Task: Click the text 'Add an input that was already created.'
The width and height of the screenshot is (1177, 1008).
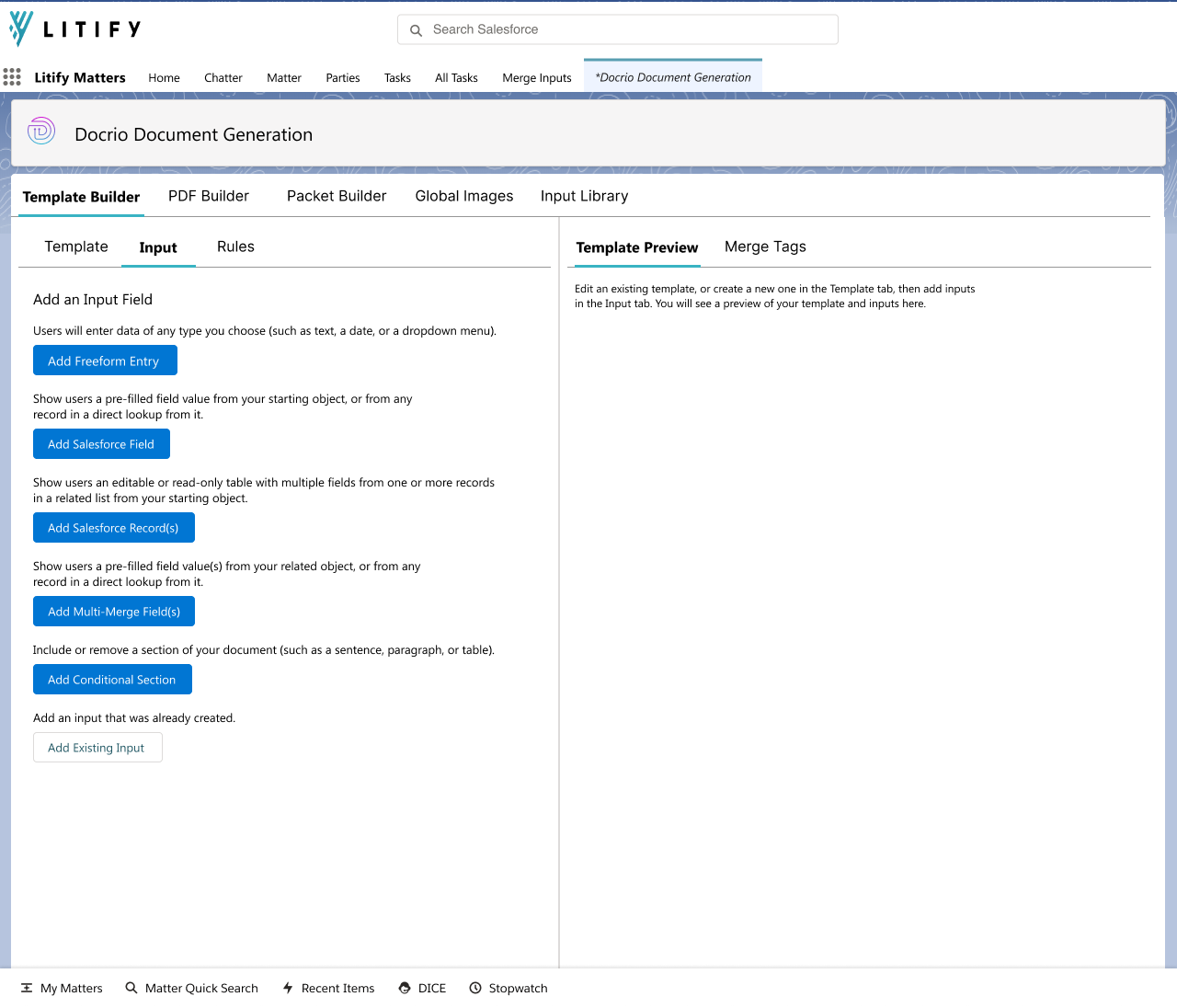Action: (134, 717)
